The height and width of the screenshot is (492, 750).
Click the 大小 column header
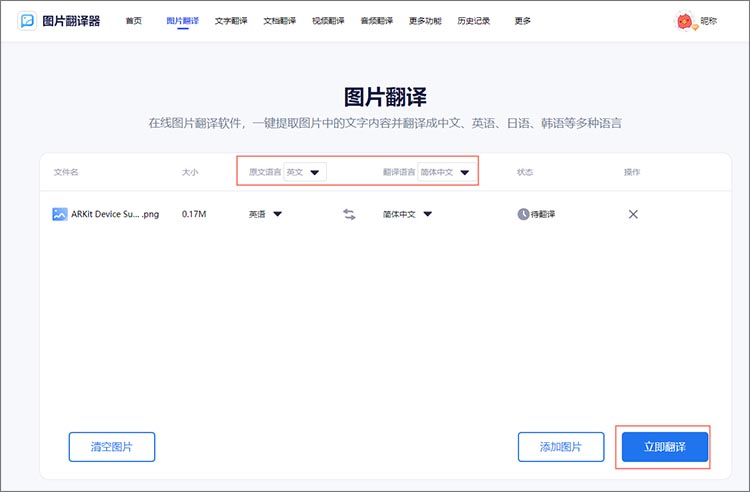point(190,172)
